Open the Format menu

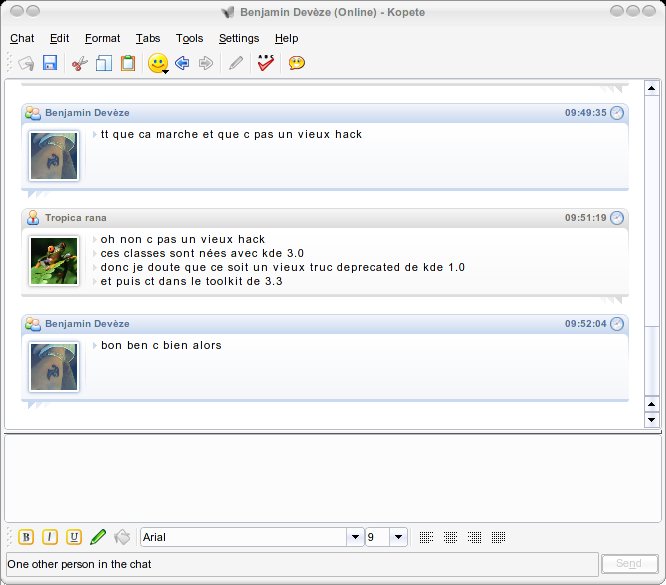click(x=102, y=38)
